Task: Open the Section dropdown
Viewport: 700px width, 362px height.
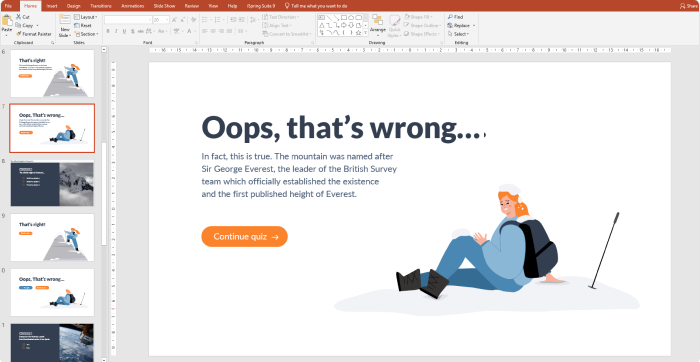Action: point(86,34)
